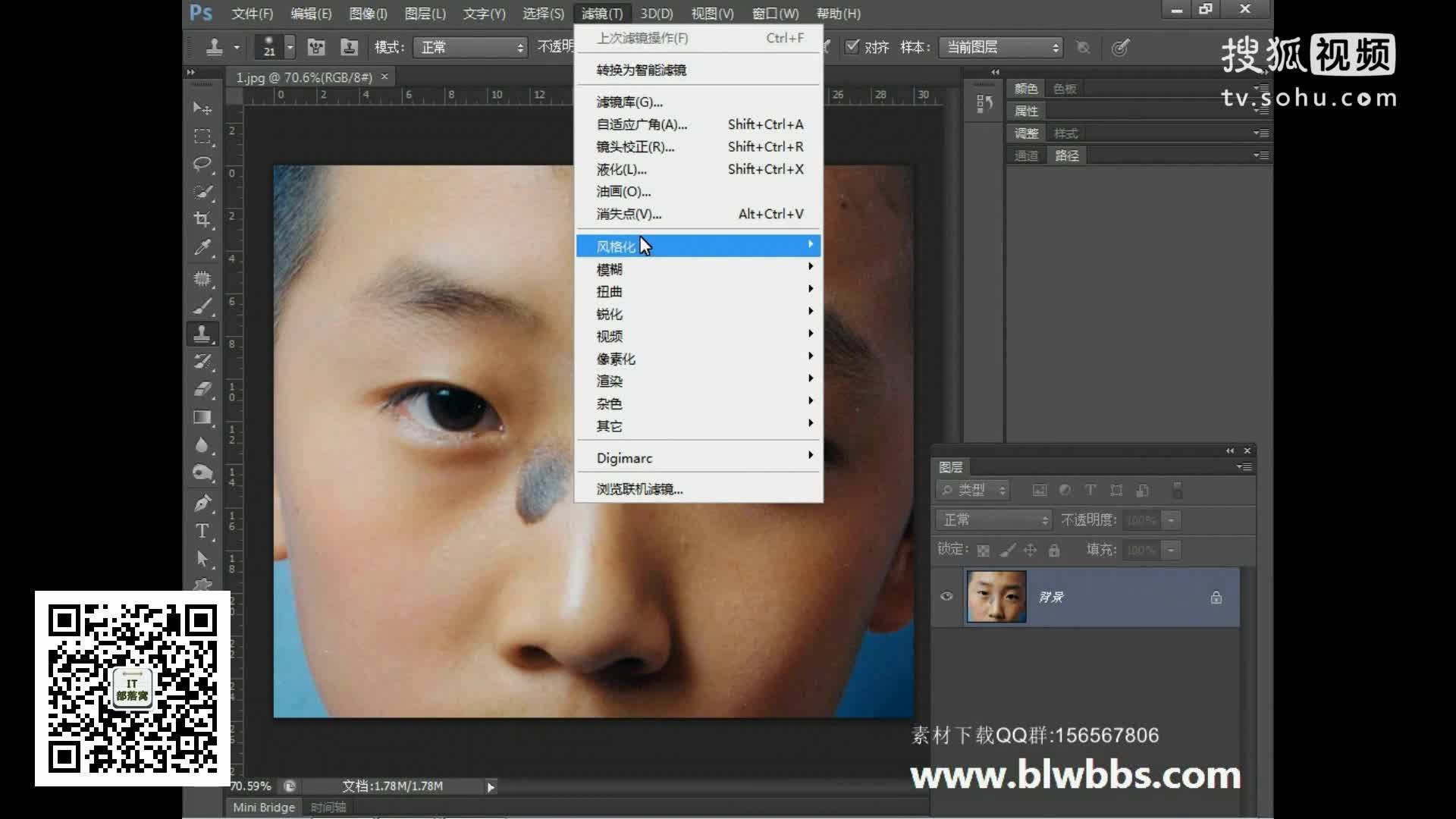Open the Layers panel flyout menu

point(1244,466)
